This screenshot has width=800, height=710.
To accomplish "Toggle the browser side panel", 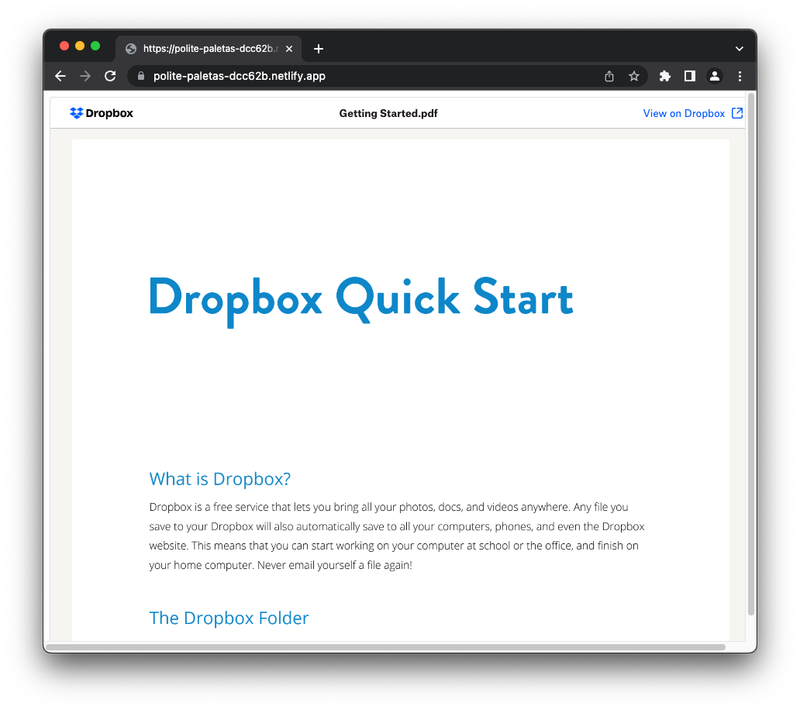I will click(x=689, y=76).
